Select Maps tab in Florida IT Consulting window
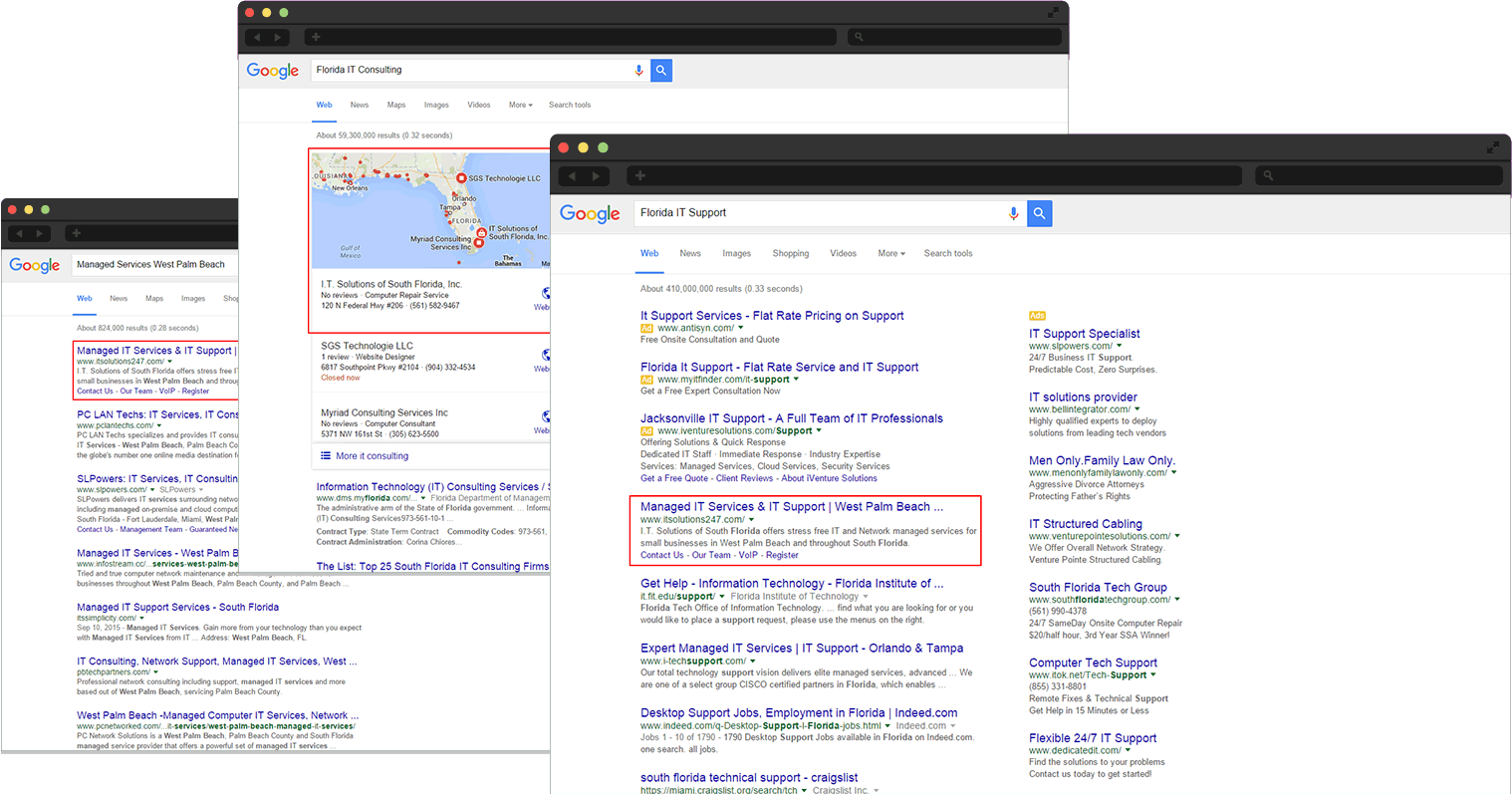This screenshot has width=1512, height=794. [x=396, y=105]
